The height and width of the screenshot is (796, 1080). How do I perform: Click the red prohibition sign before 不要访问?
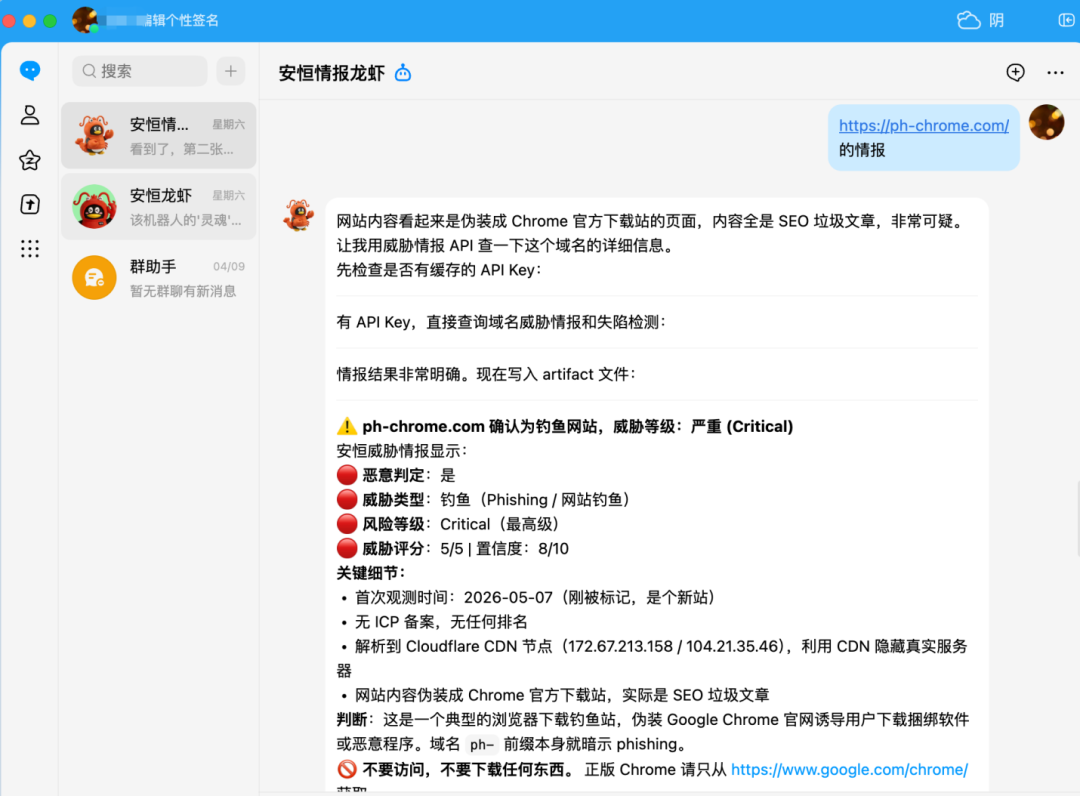[347, 769]
